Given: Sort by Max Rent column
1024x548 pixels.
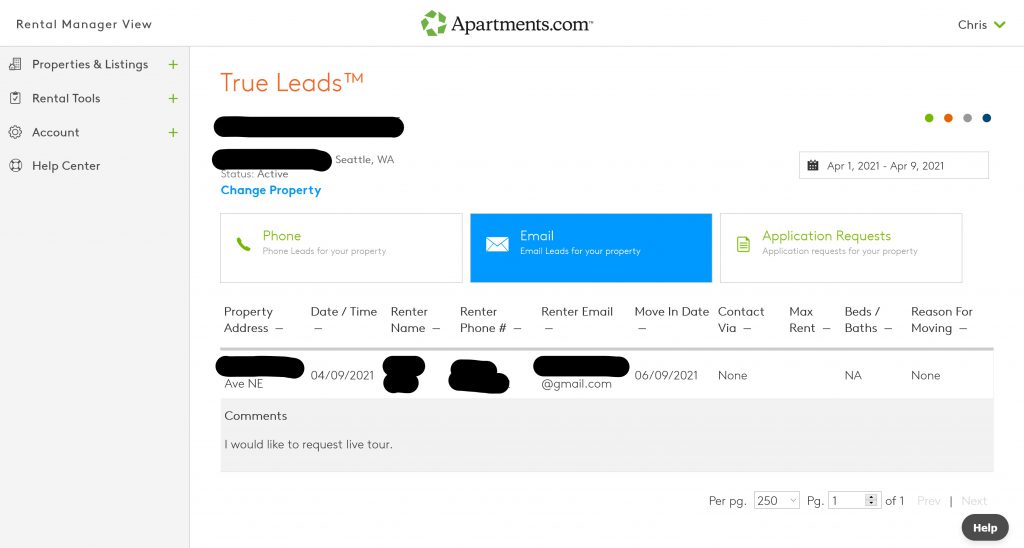Looking at the screenshot, I should [809, 319].
